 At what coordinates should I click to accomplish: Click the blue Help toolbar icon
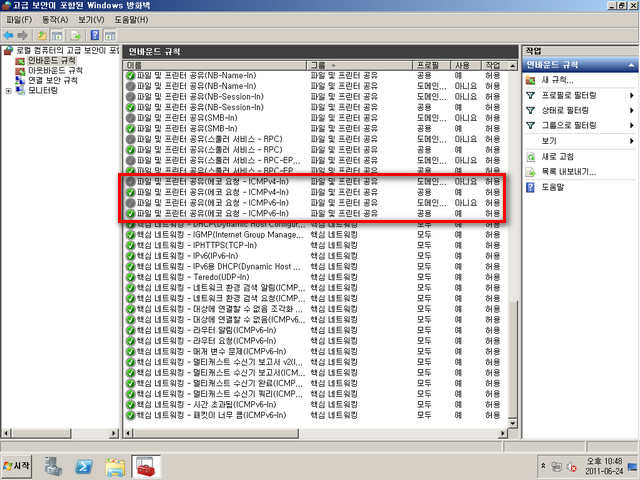point(95,36)
